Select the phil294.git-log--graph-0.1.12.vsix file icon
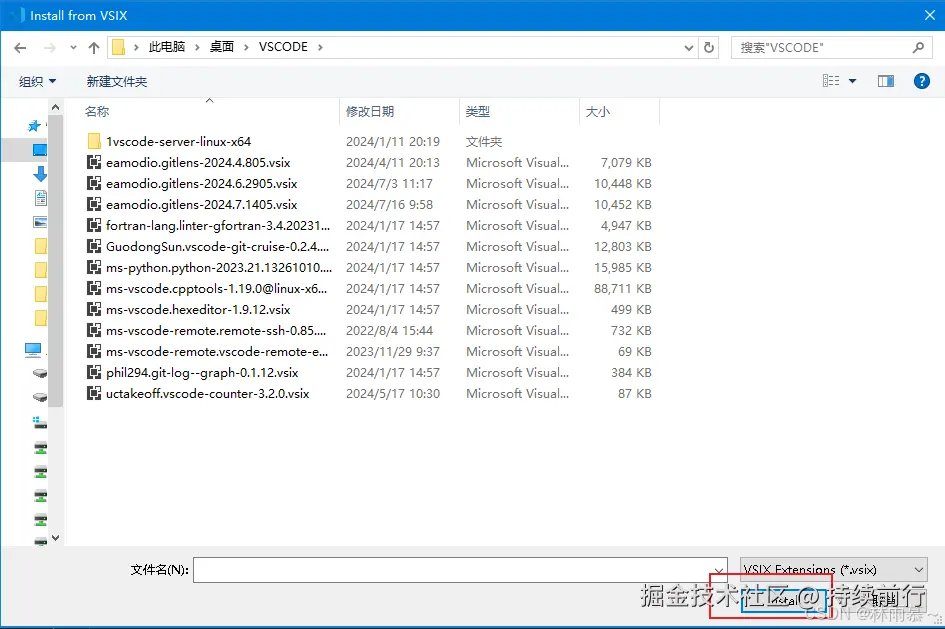 click(94, 372)
